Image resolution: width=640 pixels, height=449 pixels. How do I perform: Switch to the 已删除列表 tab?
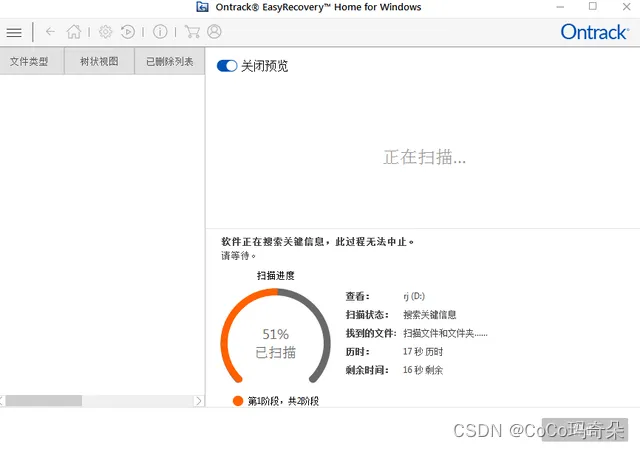coord(170,61)
